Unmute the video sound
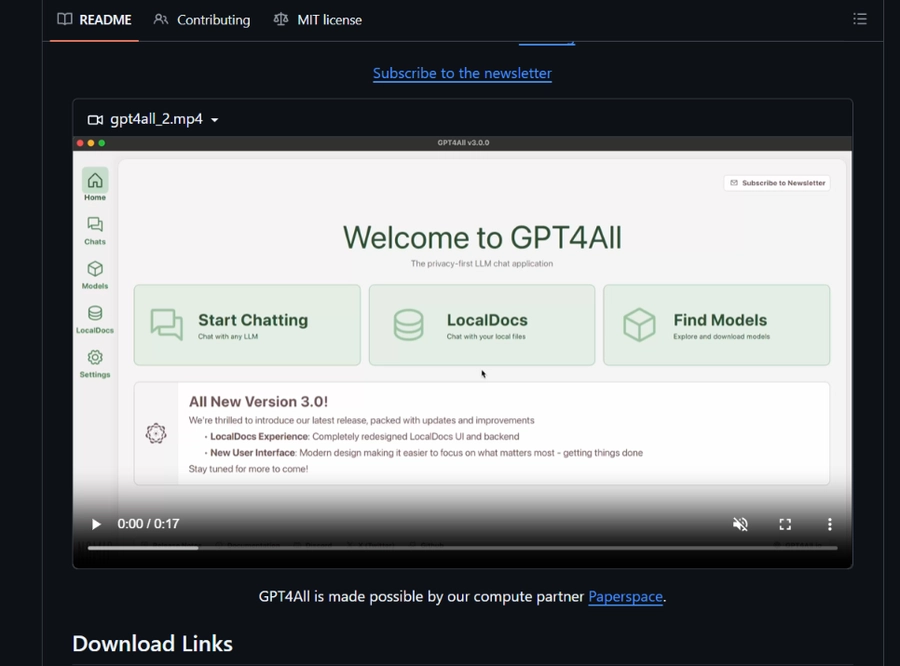Image resolution: width=900 pixels, height=666 pixels. click(740, 524)
